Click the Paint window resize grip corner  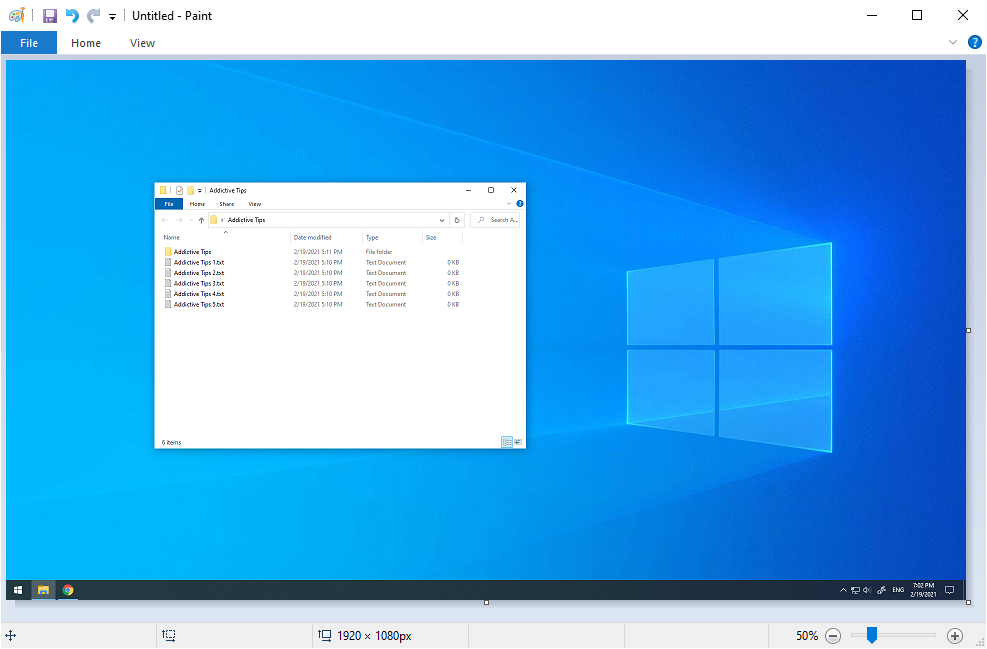pos(979,641)
